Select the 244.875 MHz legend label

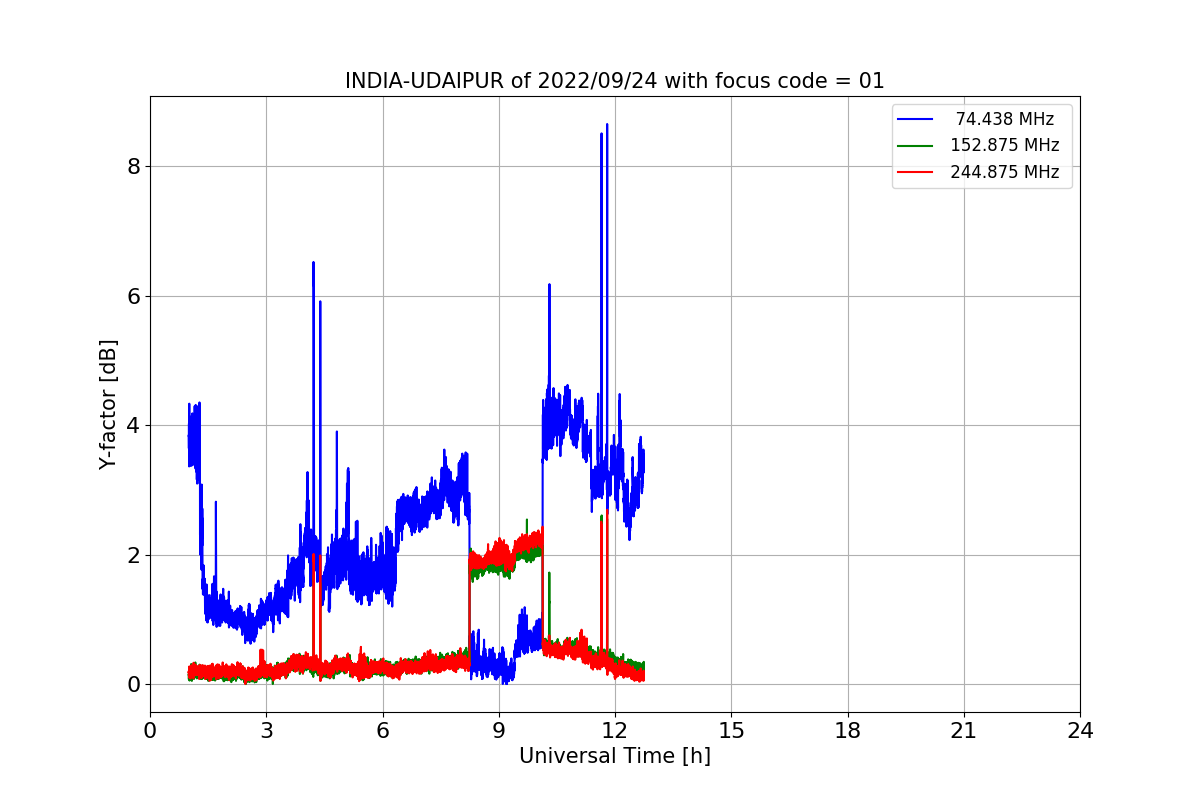[x=1004, y=172]
